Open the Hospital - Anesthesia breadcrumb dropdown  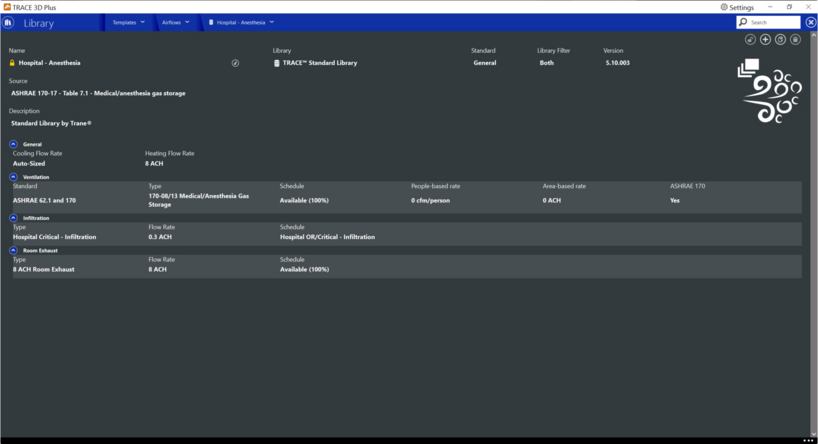241,22
